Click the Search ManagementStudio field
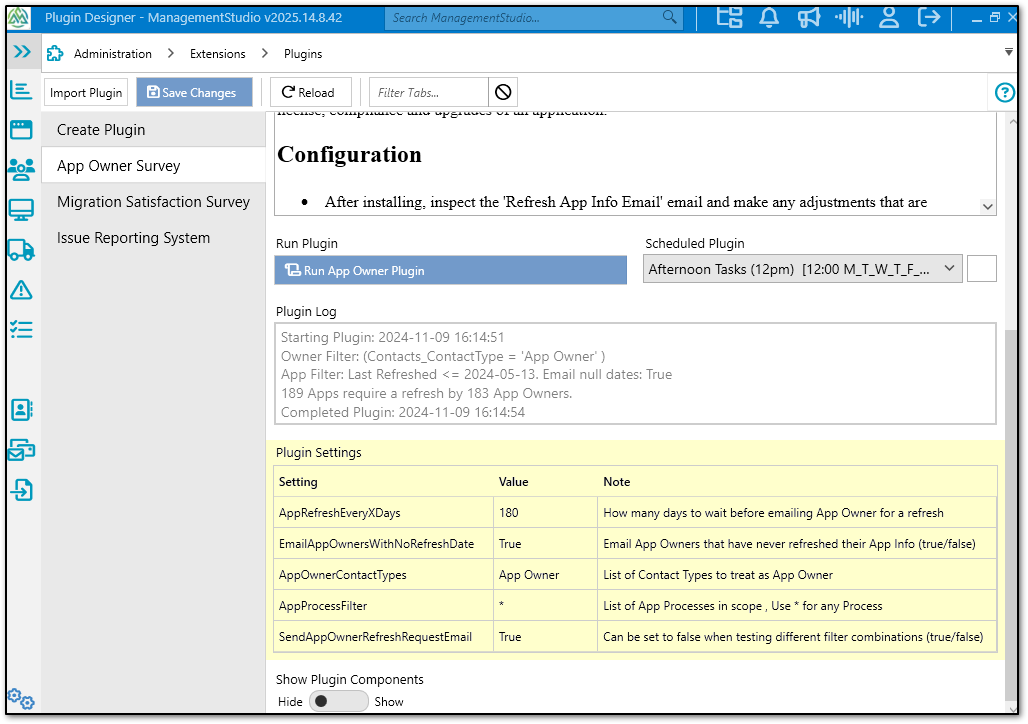 click(524, 18)
